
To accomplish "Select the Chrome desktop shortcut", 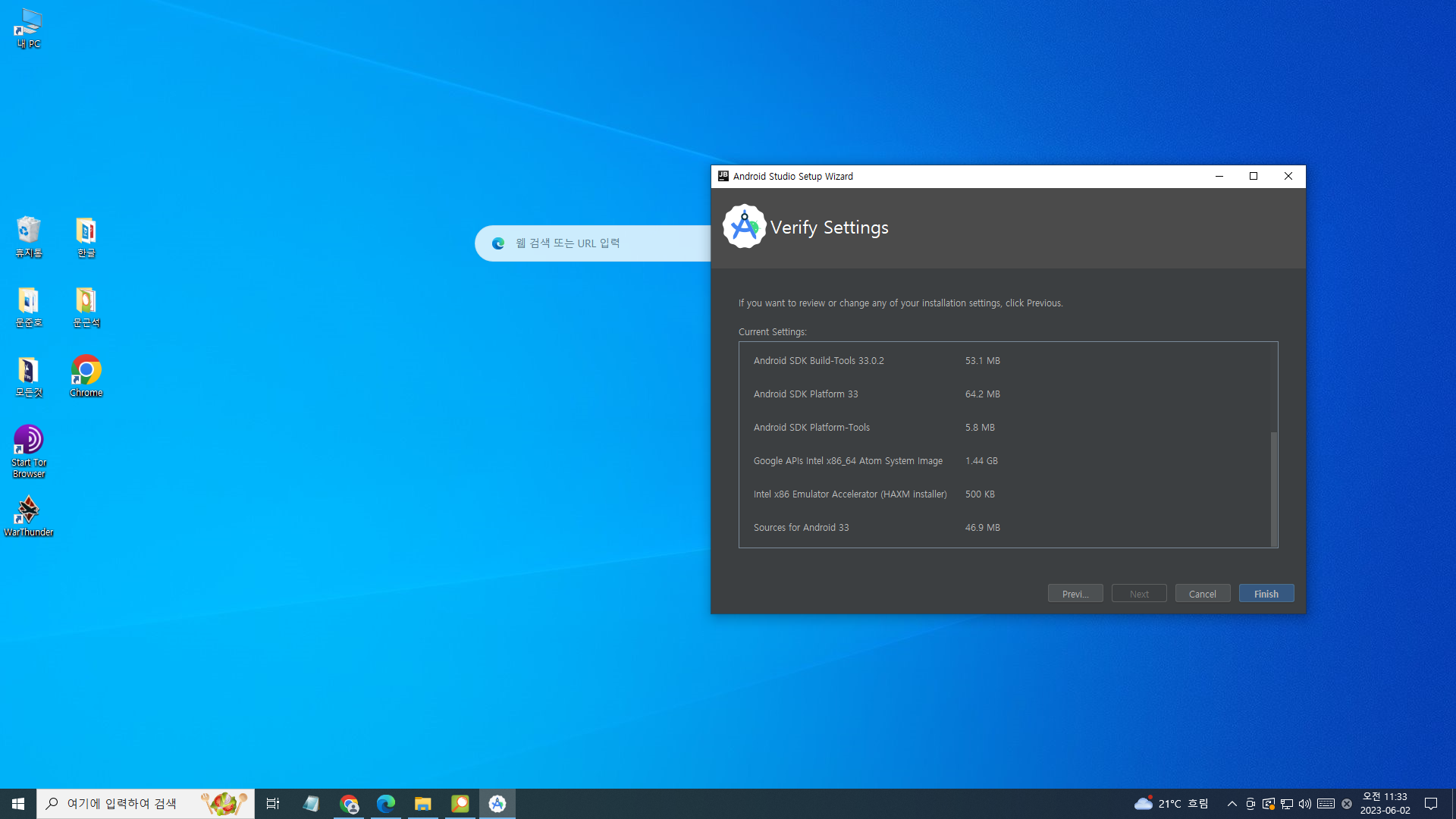I will (x=86, y=376).
